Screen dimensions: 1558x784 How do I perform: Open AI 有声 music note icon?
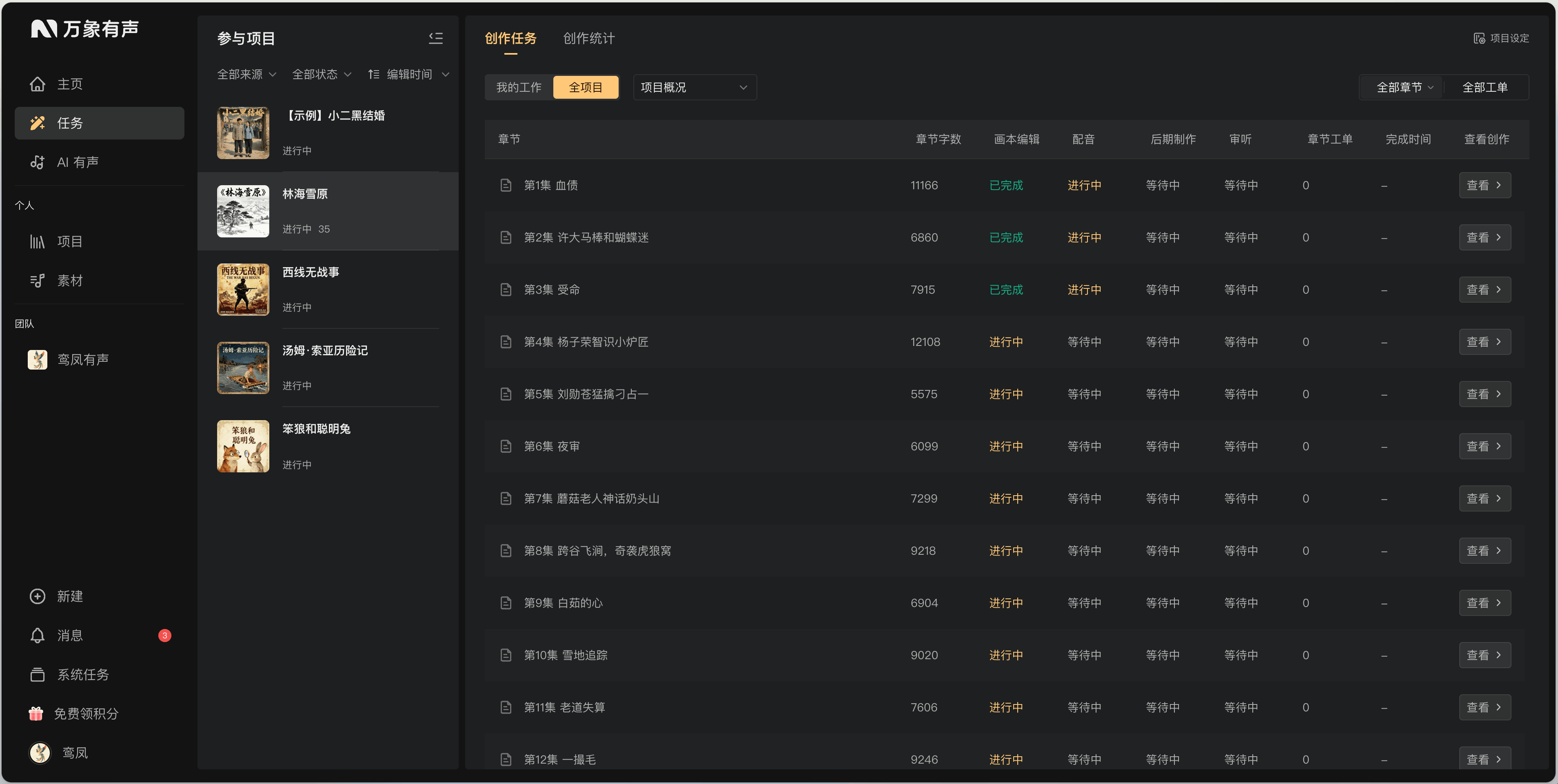[x=38, y=162]
